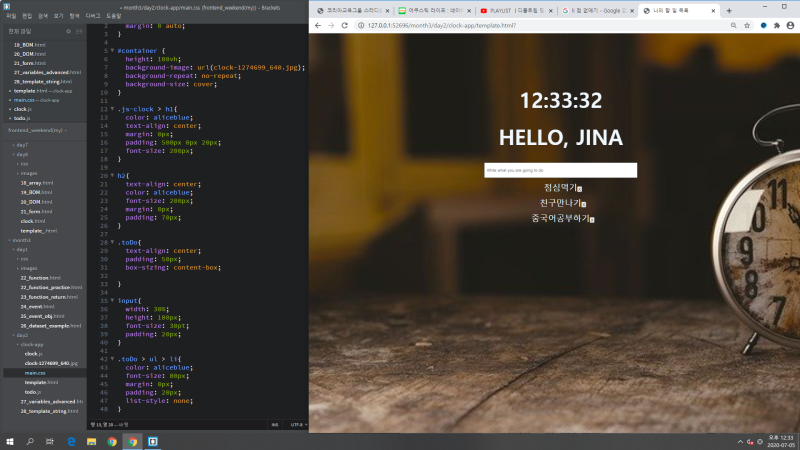This screenshot has width=800, height=450.
Task: Open todo.js in the working files
Action: click(x=21, y=118)
